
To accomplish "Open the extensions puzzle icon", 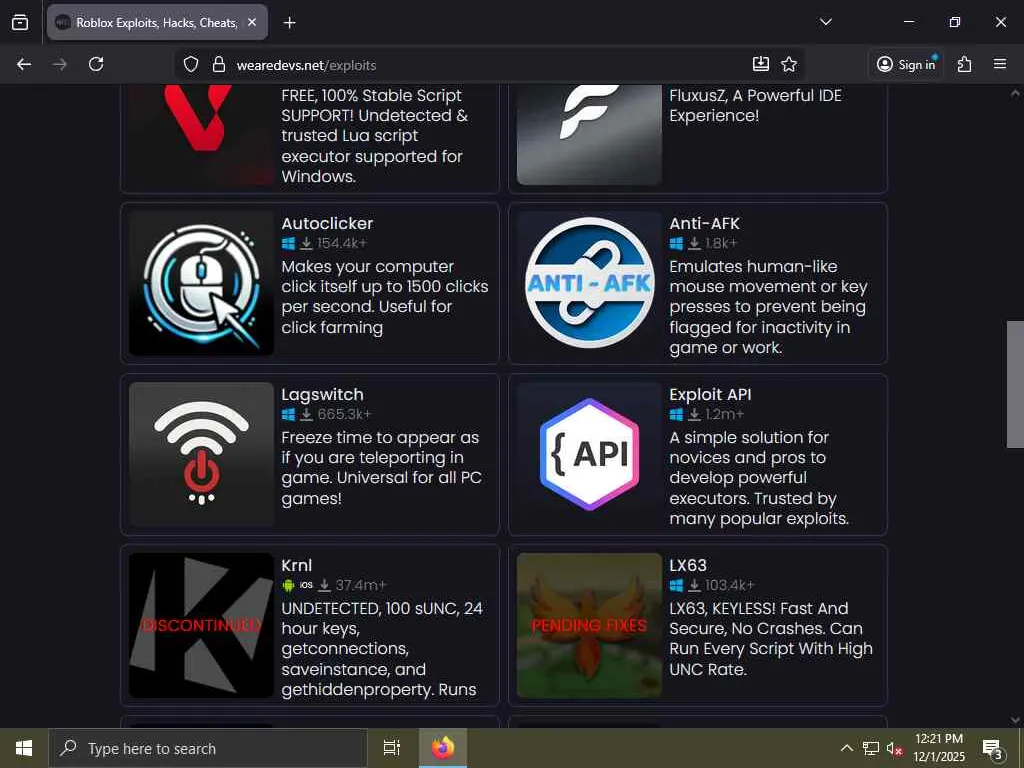I will [965, 64].
